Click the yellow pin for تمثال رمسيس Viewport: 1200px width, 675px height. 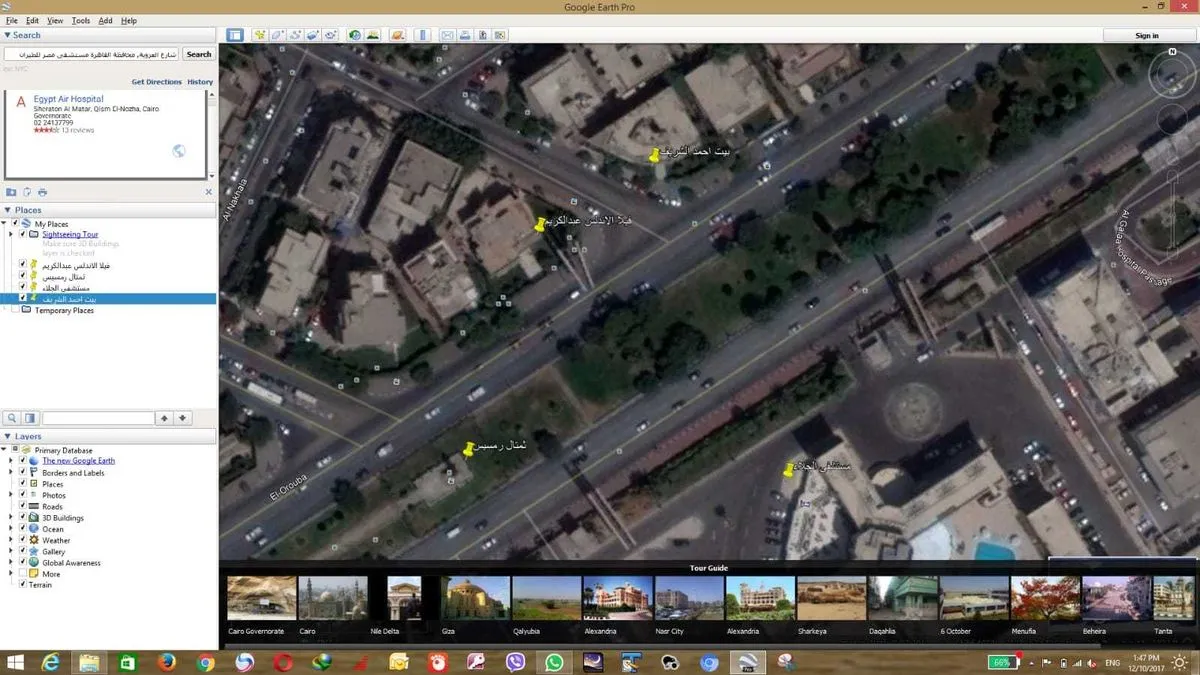[x=468, y=449]
